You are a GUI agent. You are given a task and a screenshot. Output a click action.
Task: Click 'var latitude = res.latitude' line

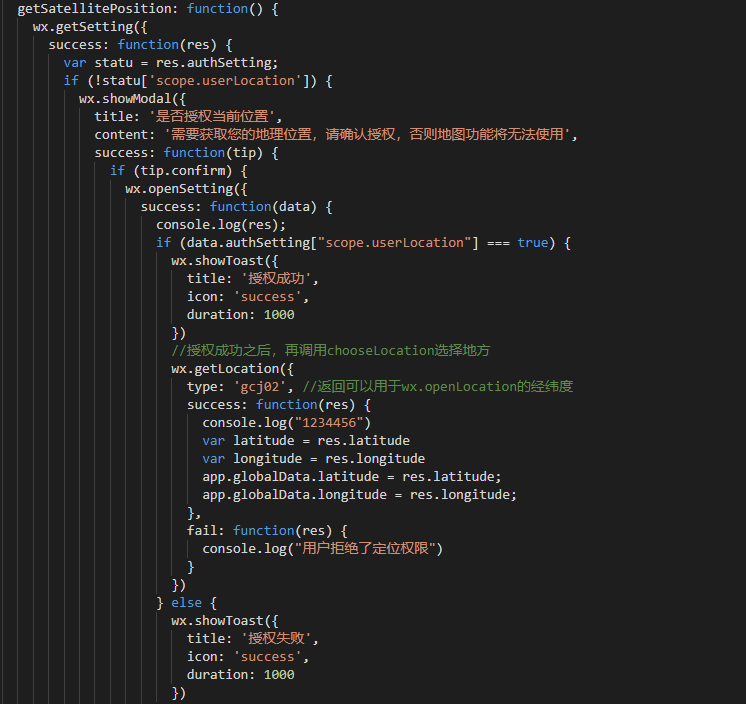[x=305, y=441]
